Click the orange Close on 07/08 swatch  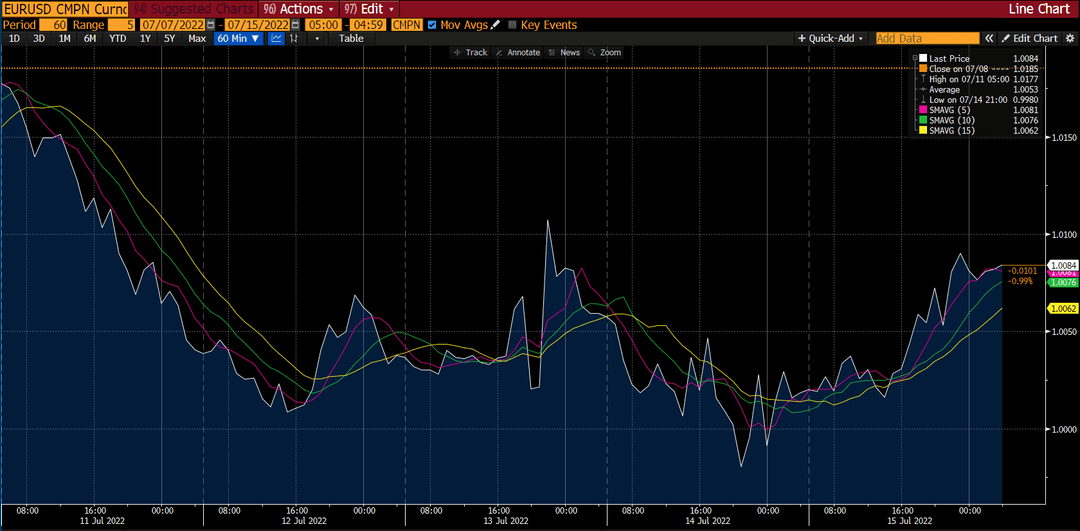coord(923,69)
